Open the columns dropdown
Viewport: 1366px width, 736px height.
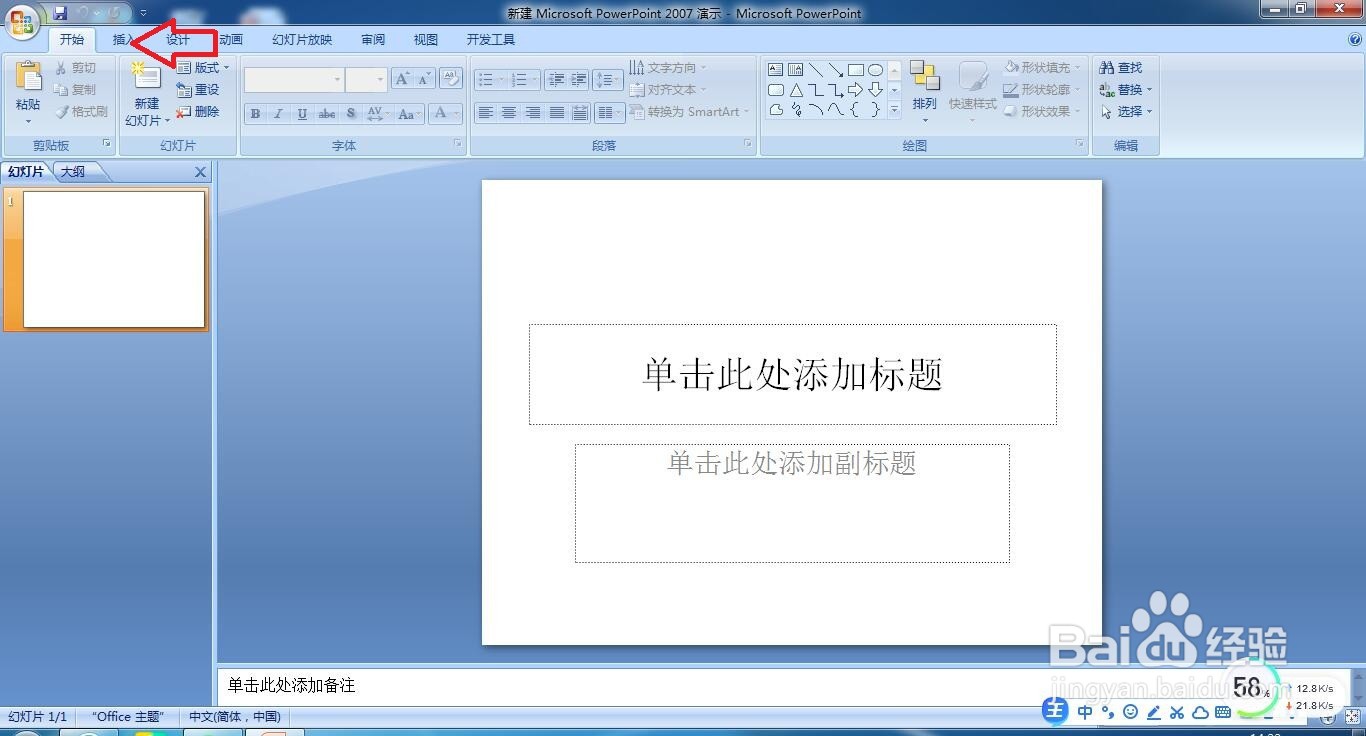pyautogui.click(x=609, y=113)
